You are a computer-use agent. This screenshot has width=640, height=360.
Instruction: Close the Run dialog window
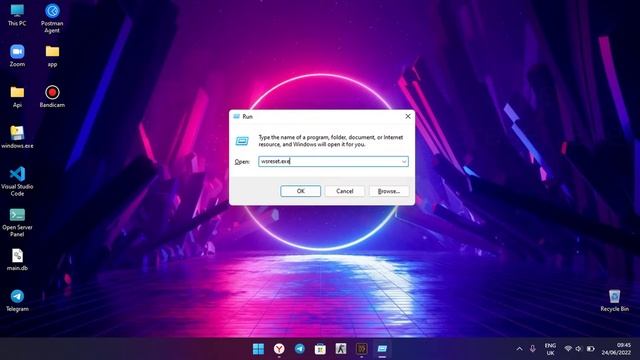point(407,116)
